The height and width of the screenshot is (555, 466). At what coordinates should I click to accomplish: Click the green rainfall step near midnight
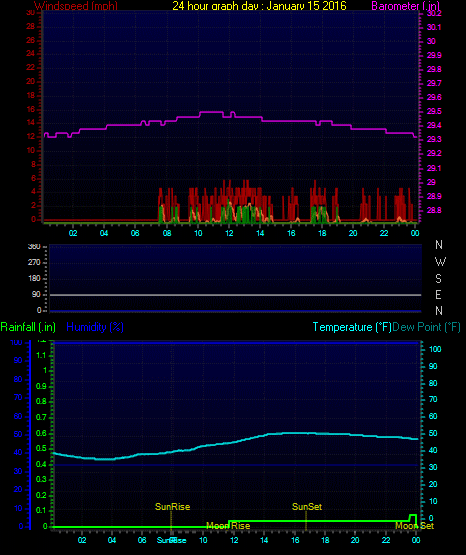point(413,517)
